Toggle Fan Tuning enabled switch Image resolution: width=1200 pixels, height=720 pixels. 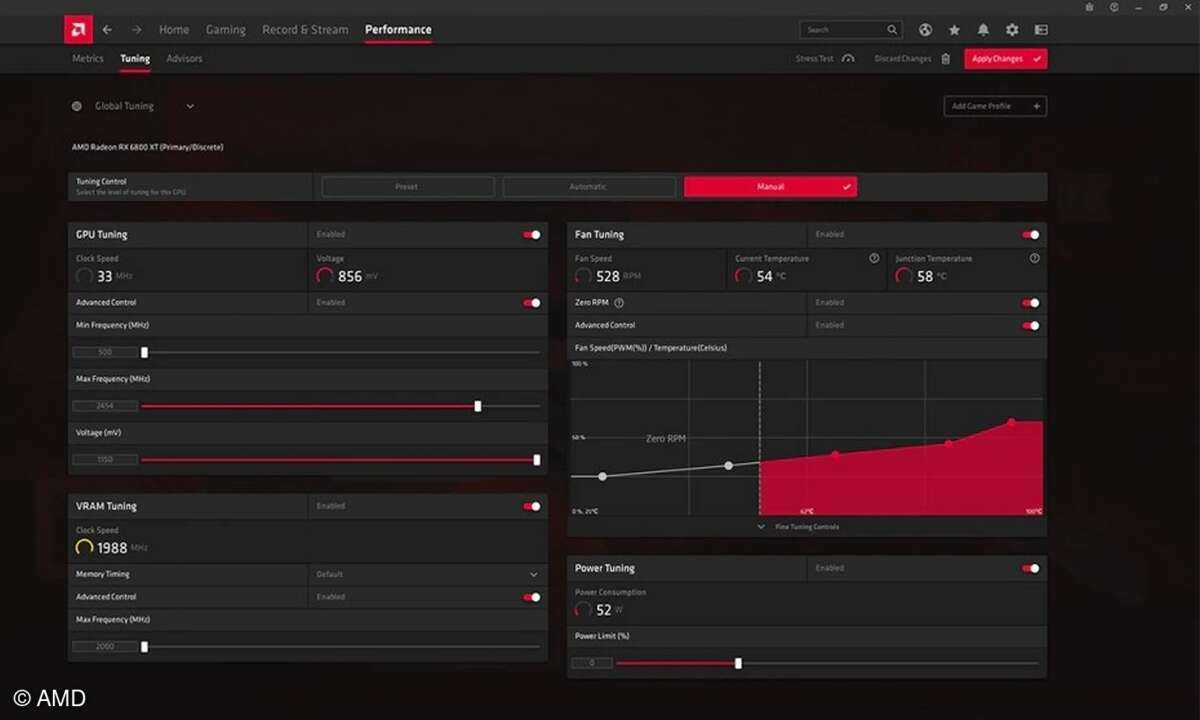(x=1030, y=234)
